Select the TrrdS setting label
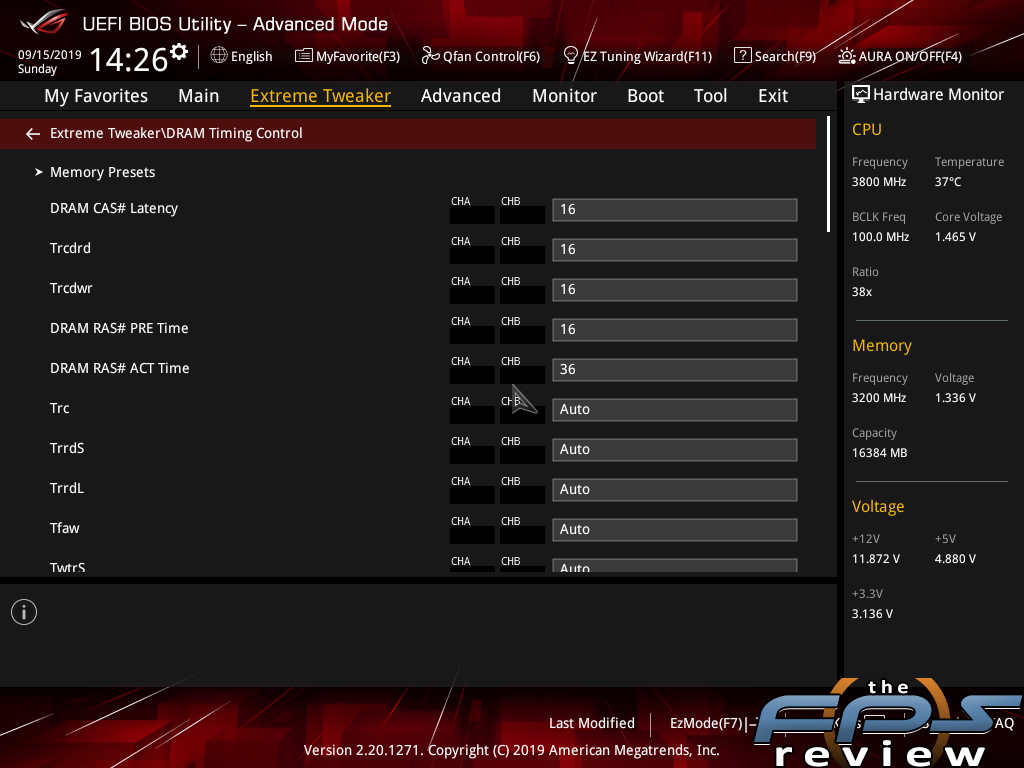Image resolution: width=1024 pixels, height=768 pixels. pyautogui.click(x=67, y=448)
